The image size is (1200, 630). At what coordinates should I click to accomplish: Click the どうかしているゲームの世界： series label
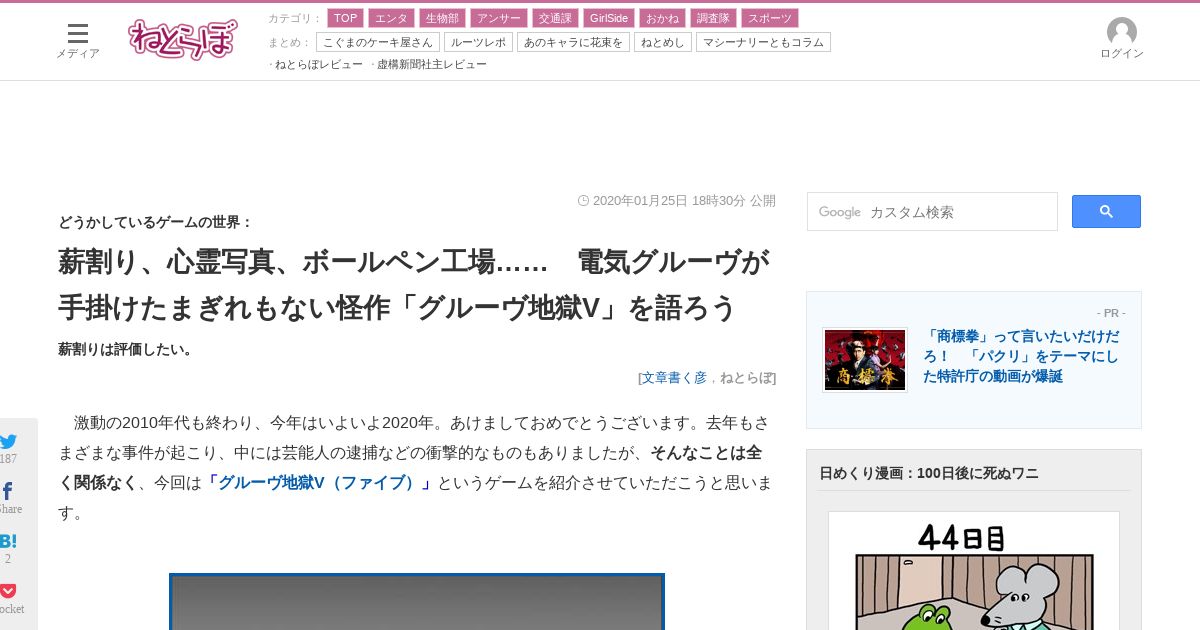pos(156,222)
